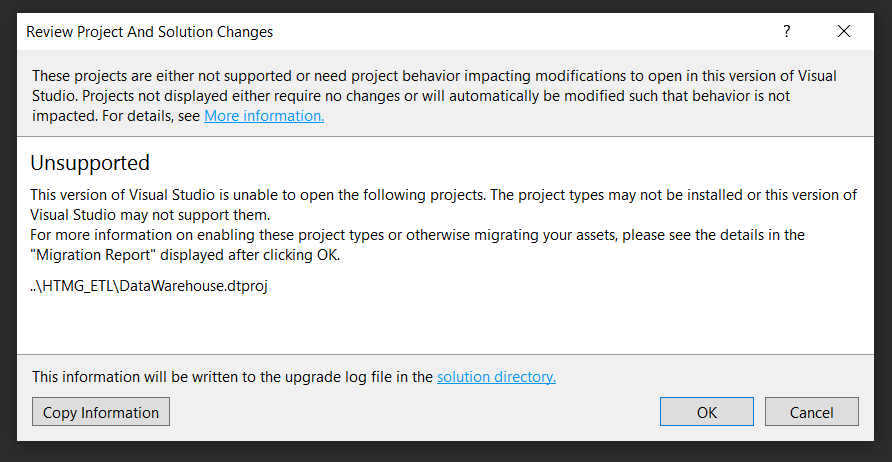Open the solution directory link
The image size is (892, 462).
pos(496,377)
